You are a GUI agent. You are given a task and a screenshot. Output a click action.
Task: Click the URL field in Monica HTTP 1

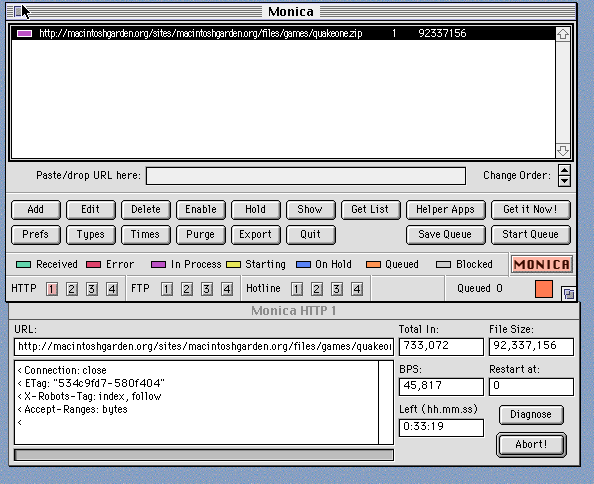204,347
